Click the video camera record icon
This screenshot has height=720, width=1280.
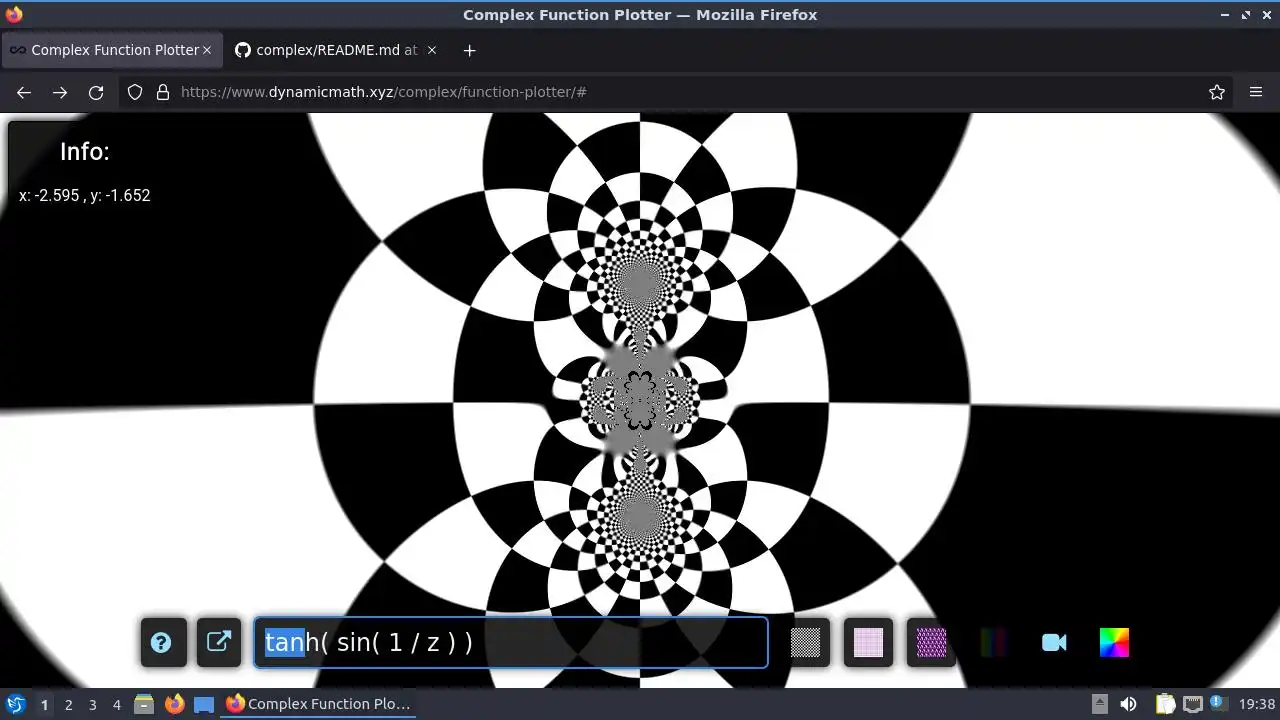[x=1054, y=643]
